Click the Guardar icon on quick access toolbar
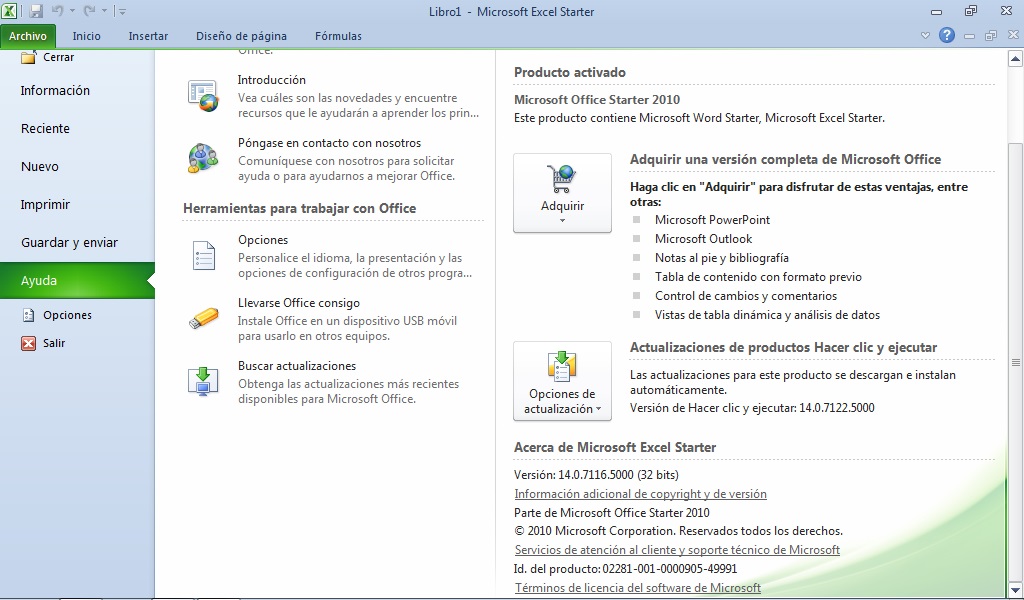Image resolution: width=1024 pixels, height=600 pixels. point(38,10)
